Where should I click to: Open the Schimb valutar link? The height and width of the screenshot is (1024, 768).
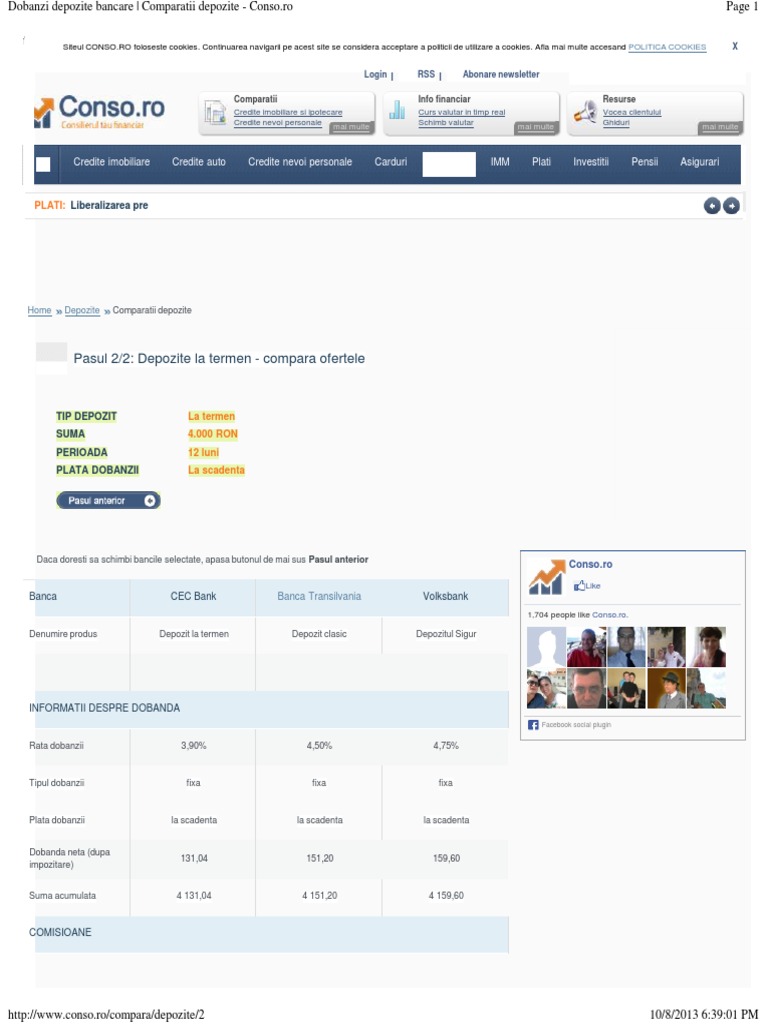445,123
